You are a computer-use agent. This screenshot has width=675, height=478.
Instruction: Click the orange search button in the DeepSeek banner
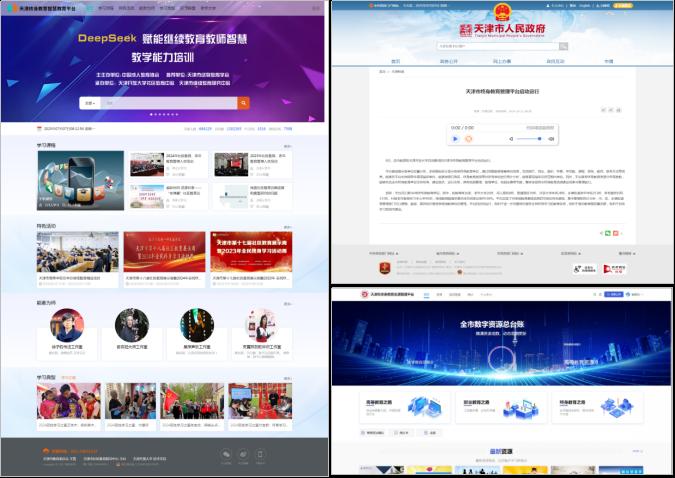[x=243, y=103]
